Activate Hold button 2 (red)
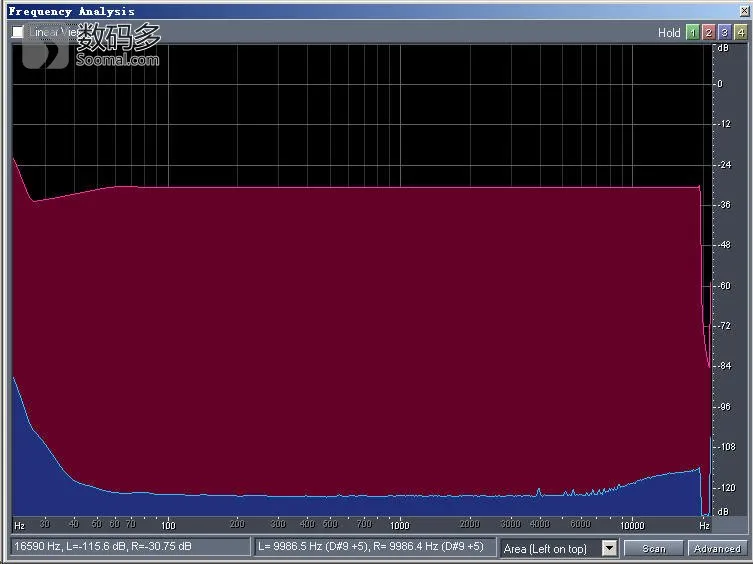The width and height of the screenshot is (753, 564). tap(708, 32)
